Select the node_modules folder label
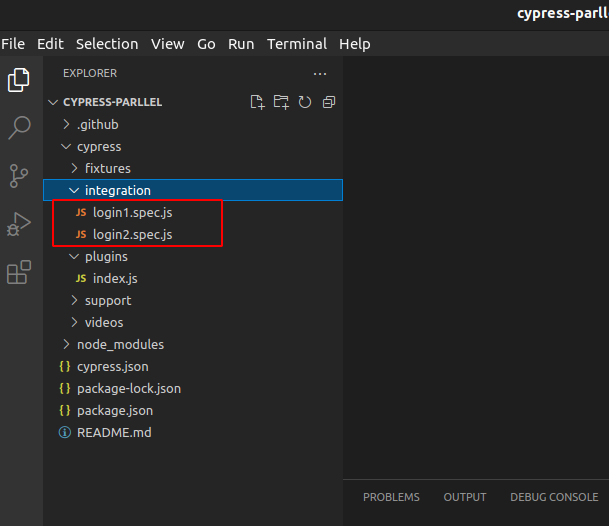The width and height of the screenshot is (609, 526). [120, 345]
